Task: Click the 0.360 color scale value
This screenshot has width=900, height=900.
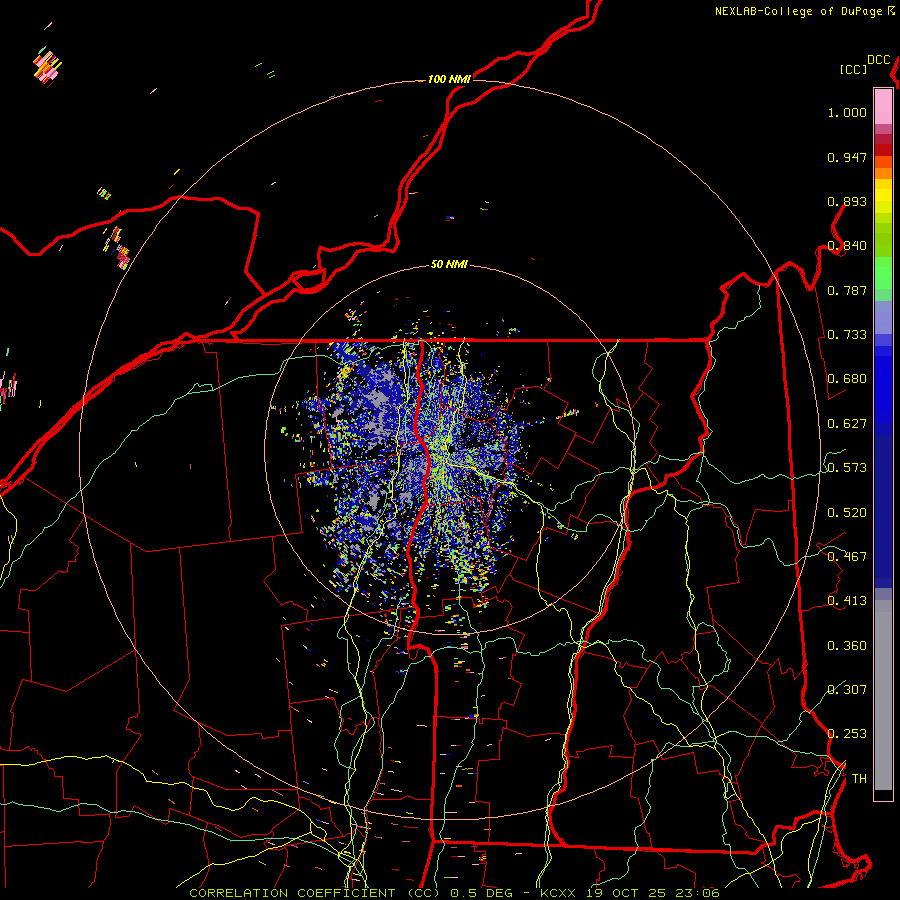Action: pyautogui.click(x=847, y=646)
